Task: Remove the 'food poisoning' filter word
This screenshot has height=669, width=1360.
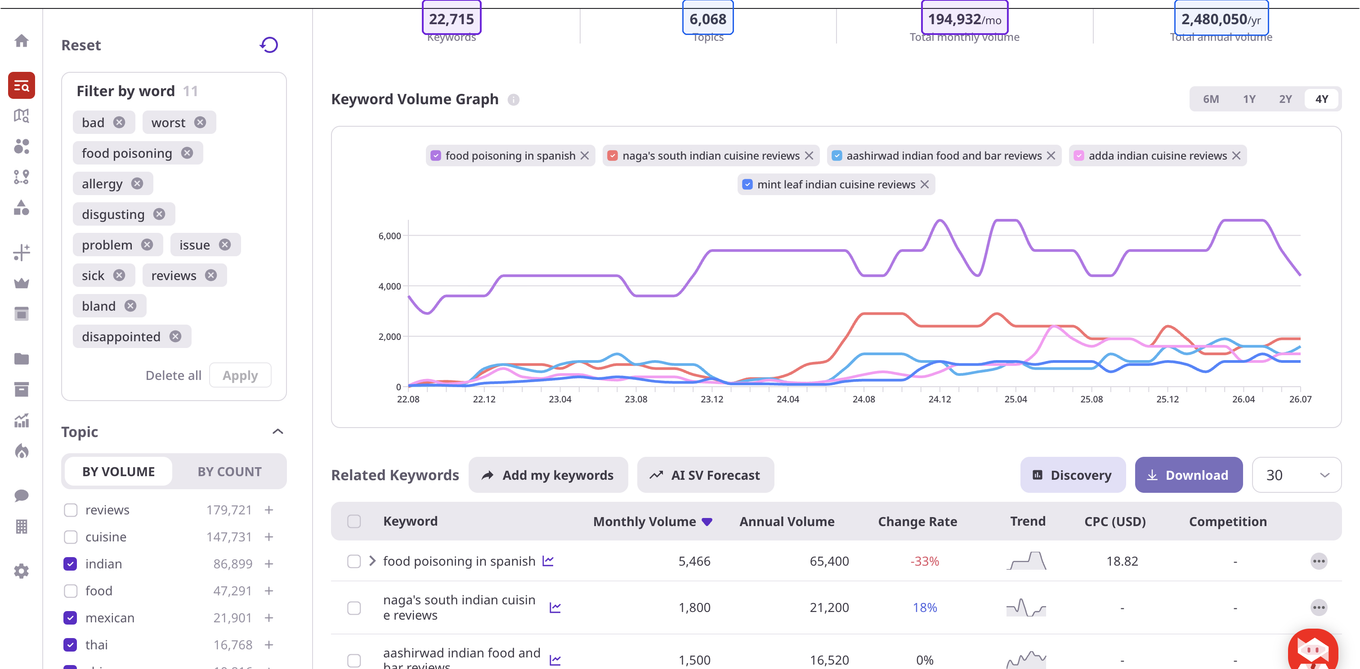Action: click(x=187, y=153)
